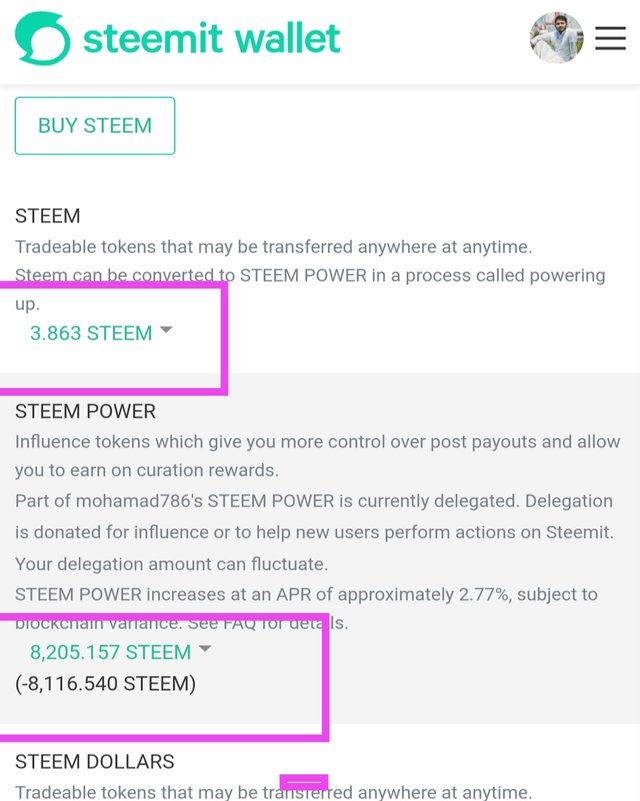Click the caret arrow beside 3.863 STEEM
The image size is (640, 801).
tap(166, 330)
